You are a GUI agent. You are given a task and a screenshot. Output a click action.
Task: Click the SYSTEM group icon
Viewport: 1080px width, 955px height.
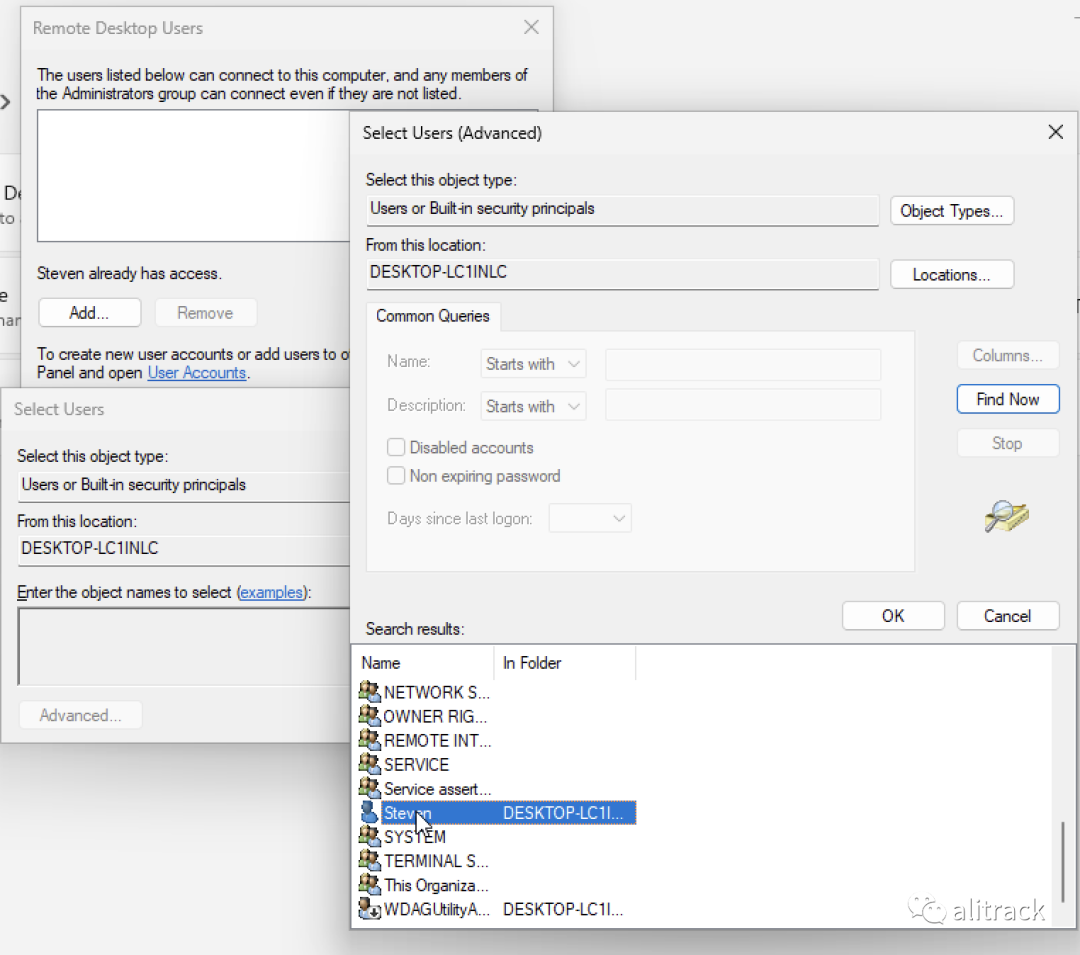[x=370, y=837]
